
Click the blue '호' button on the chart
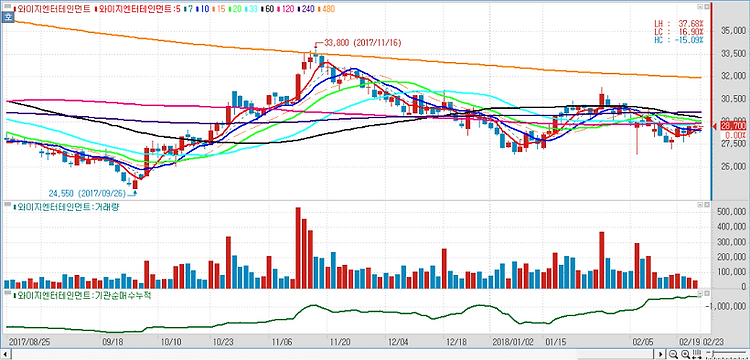[7, 16]
